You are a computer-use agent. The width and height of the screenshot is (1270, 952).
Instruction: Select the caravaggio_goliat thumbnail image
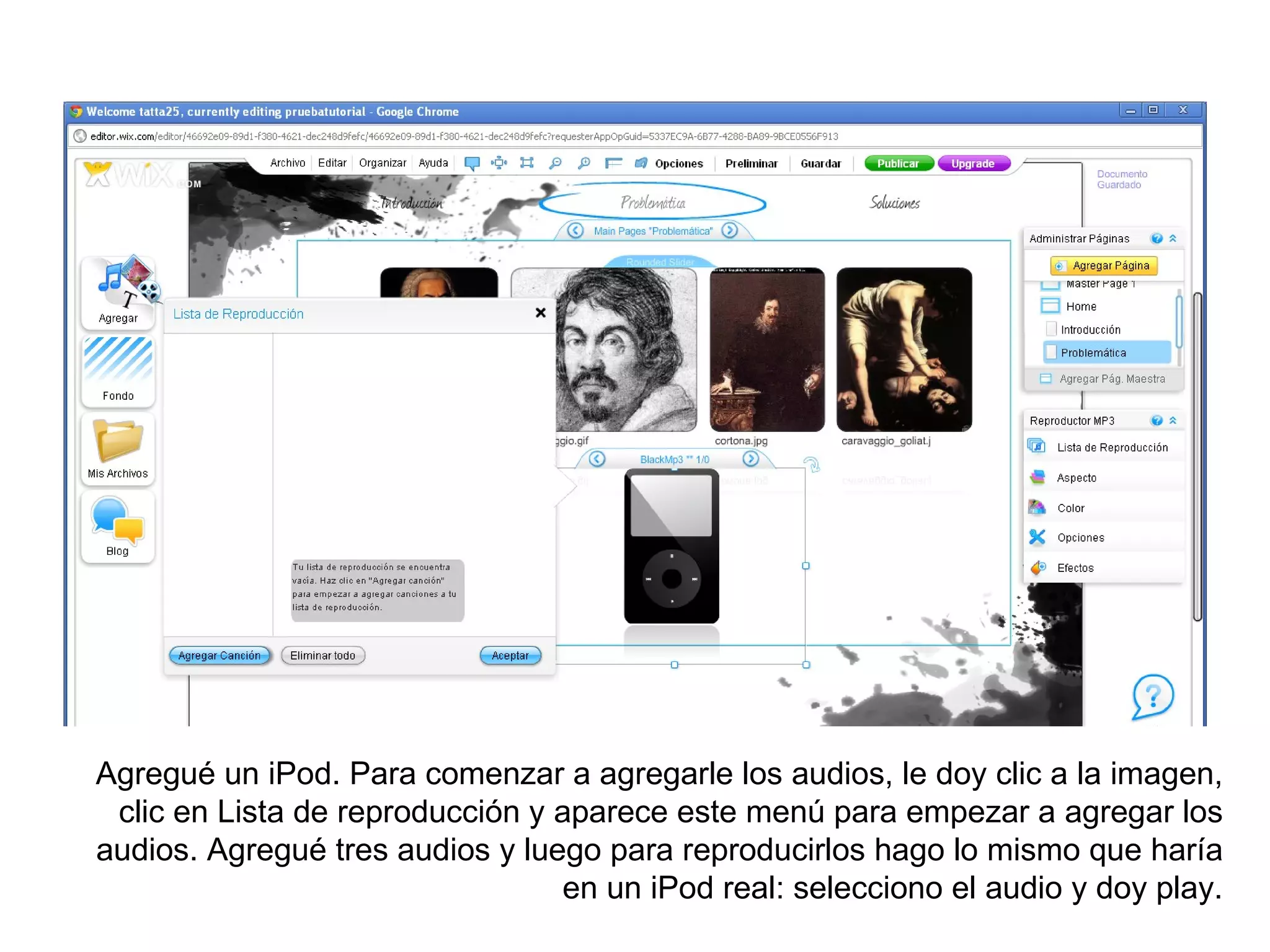click(904, 350)
